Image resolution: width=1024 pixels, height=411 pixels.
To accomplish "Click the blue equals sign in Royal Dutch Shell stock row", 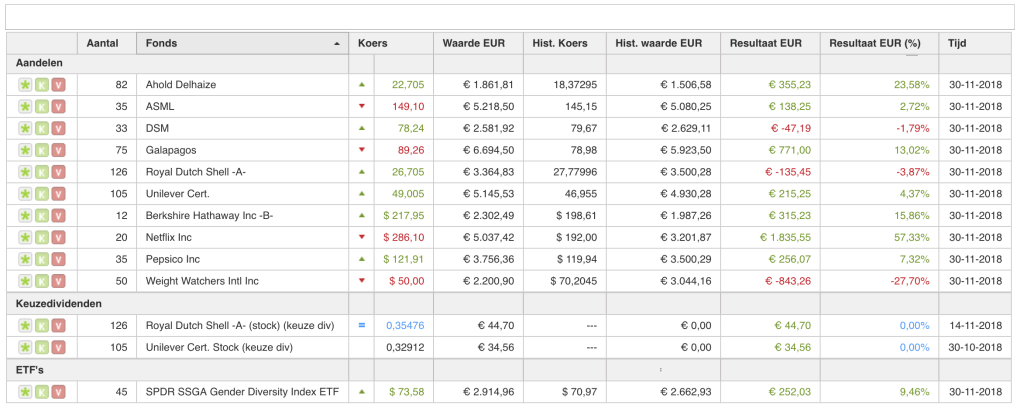I will click(x=361, y=325).
